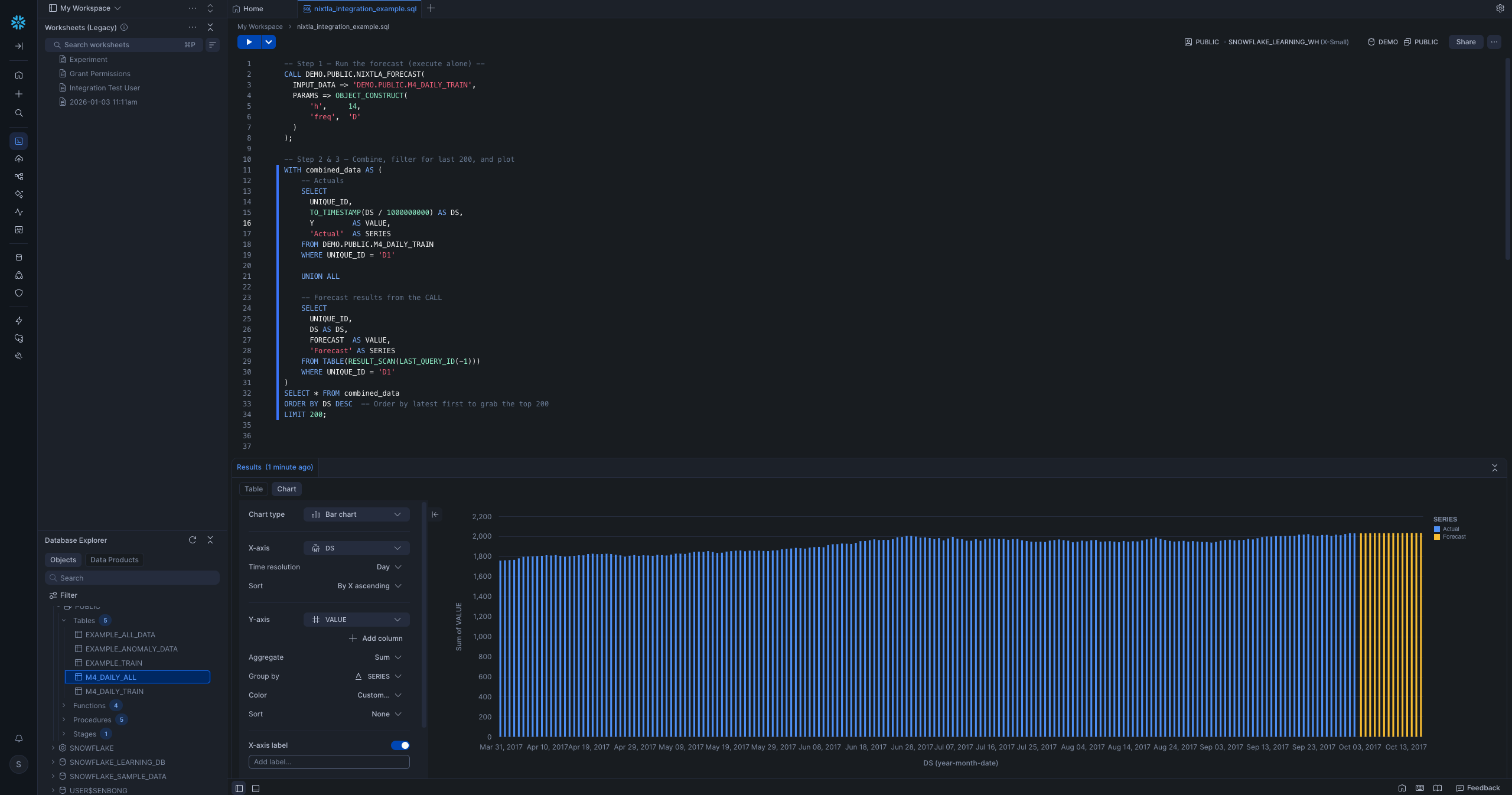
Task: Click the Snowflake logo icon
Action: 18,22
